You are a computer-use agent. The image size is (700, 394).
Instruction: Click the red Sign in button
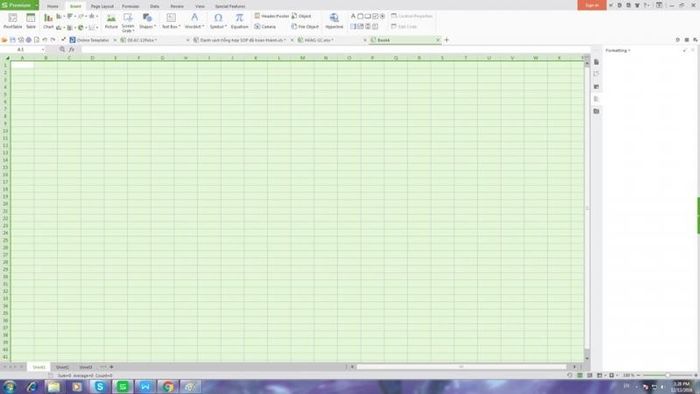coord(592,5)
